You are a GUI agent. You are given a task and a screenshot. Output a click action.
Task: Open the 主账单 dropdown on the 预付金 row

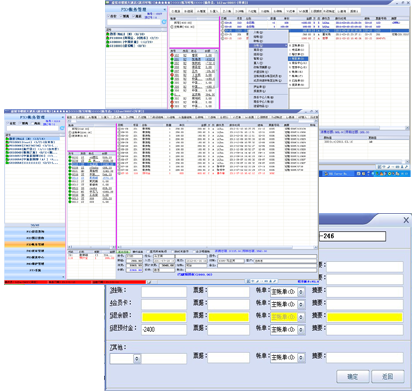tap(301, 330)
